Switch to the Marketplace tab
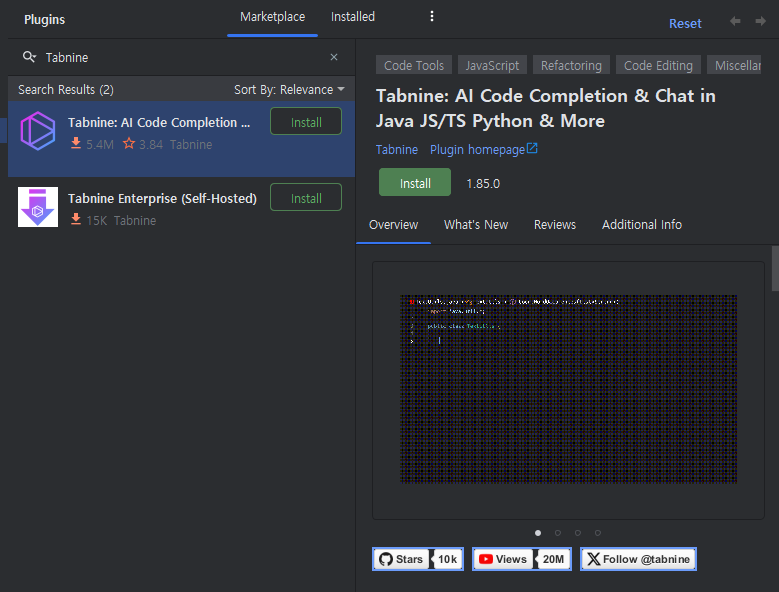 (x=272, y=17)
